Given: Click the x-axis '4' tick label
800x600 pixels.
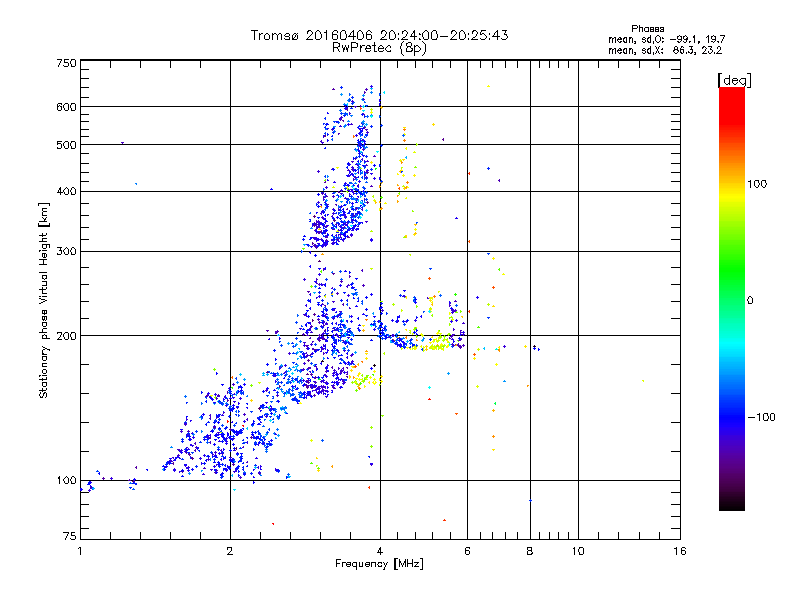Looking at the screenshot, I should pyautogui.click(x=380, y=551).
